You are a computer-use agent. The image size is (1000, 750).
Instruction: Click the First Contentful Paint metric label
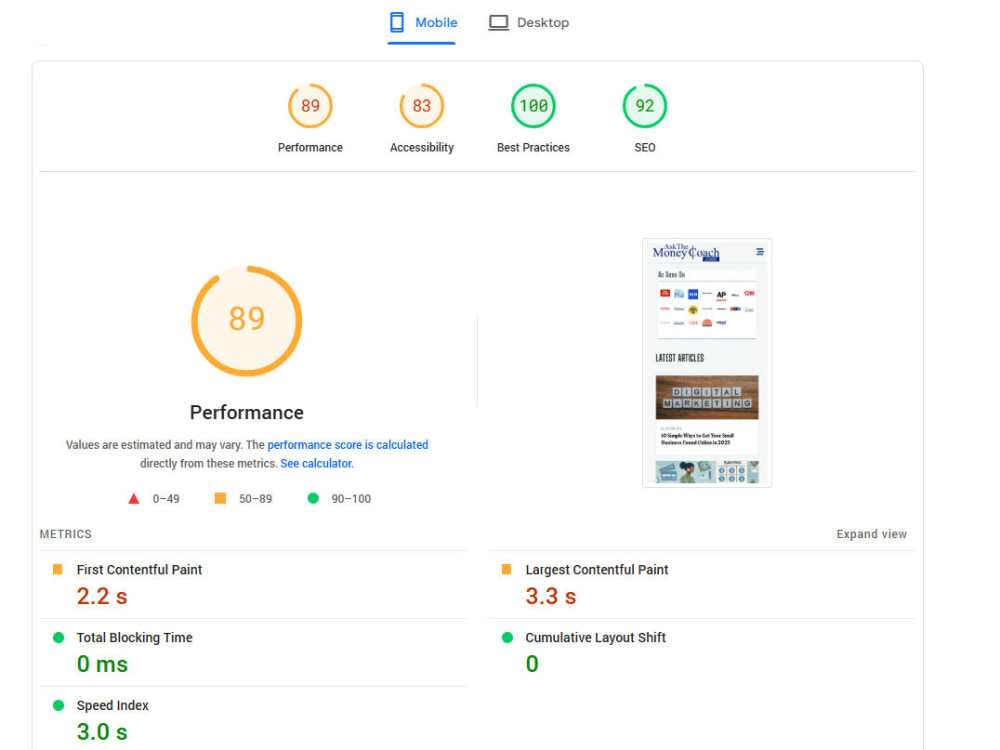click(139, 570)
